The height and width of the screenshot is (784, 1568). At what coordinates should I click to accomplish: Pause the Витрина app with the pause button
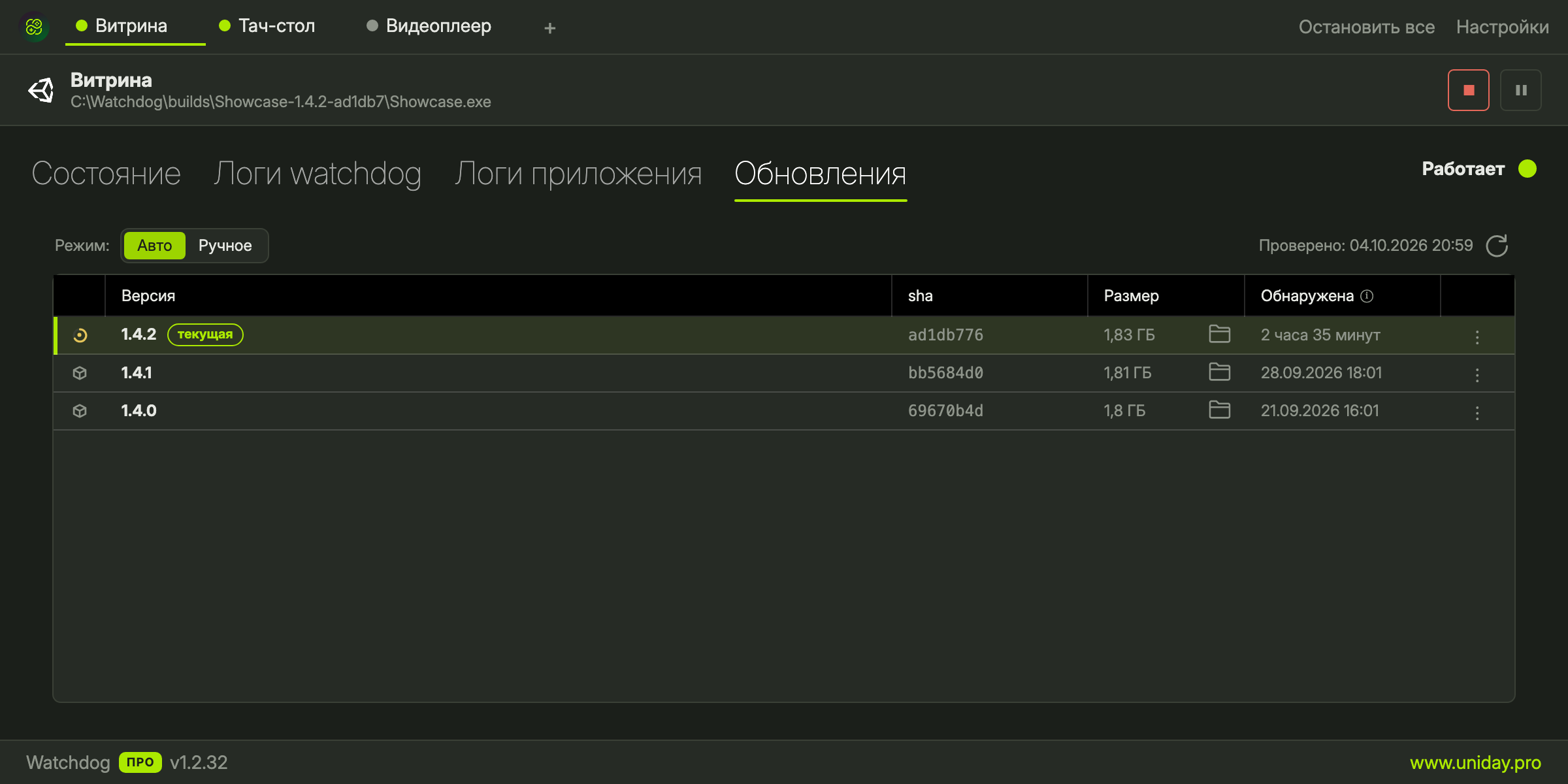(x=1521, y=90)
